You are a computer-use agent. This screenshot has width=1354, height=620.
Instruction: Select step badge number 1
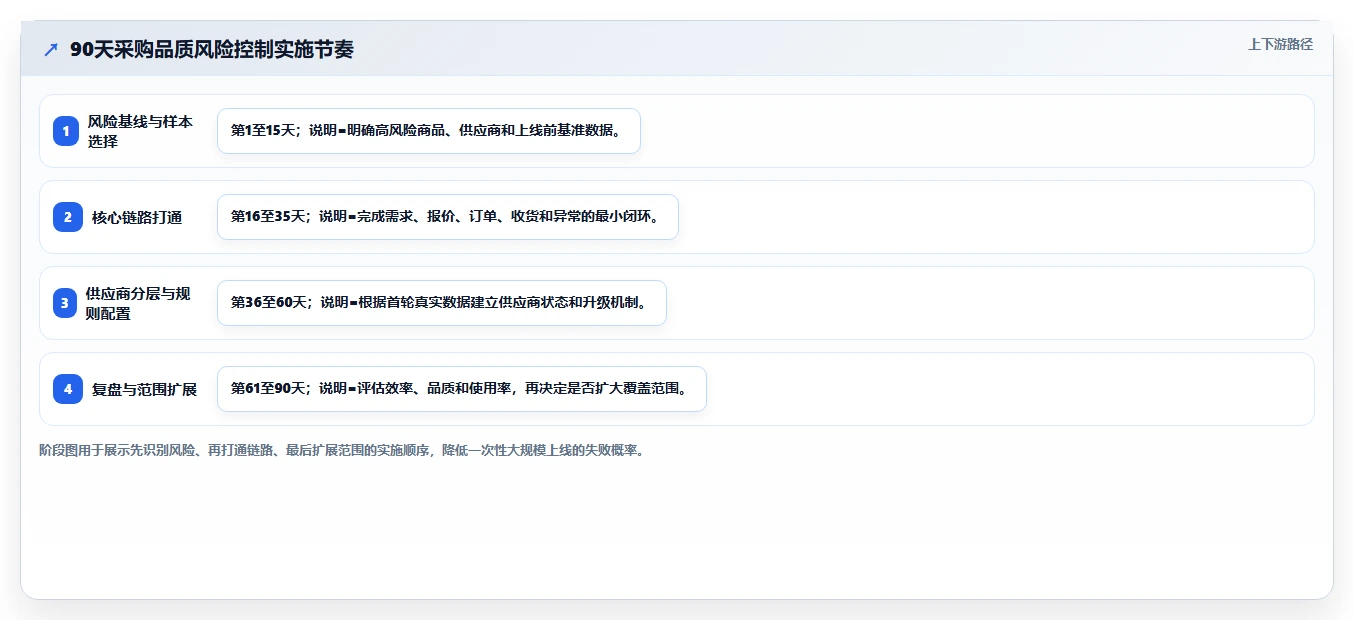(66, 131)
